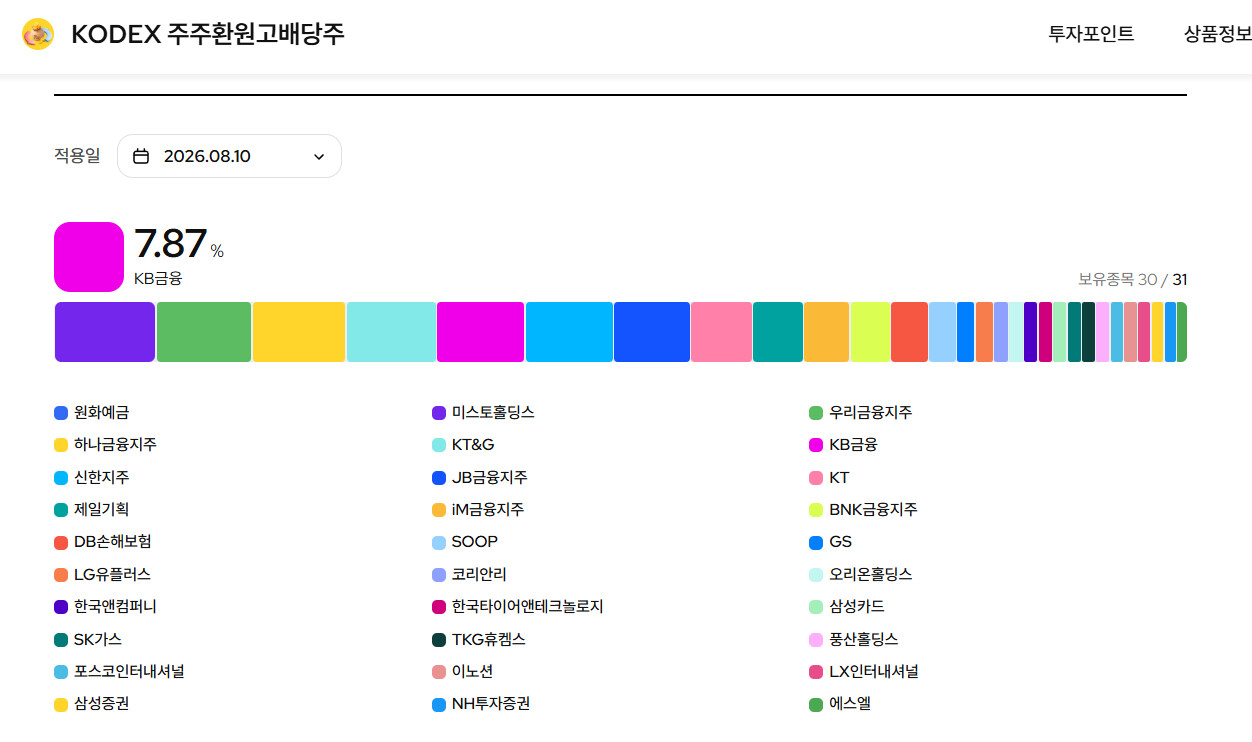Screen dimensions: 1252x742
Task: Click the 풍산홀딩스 legend label
Action: (x=864, y=640)
